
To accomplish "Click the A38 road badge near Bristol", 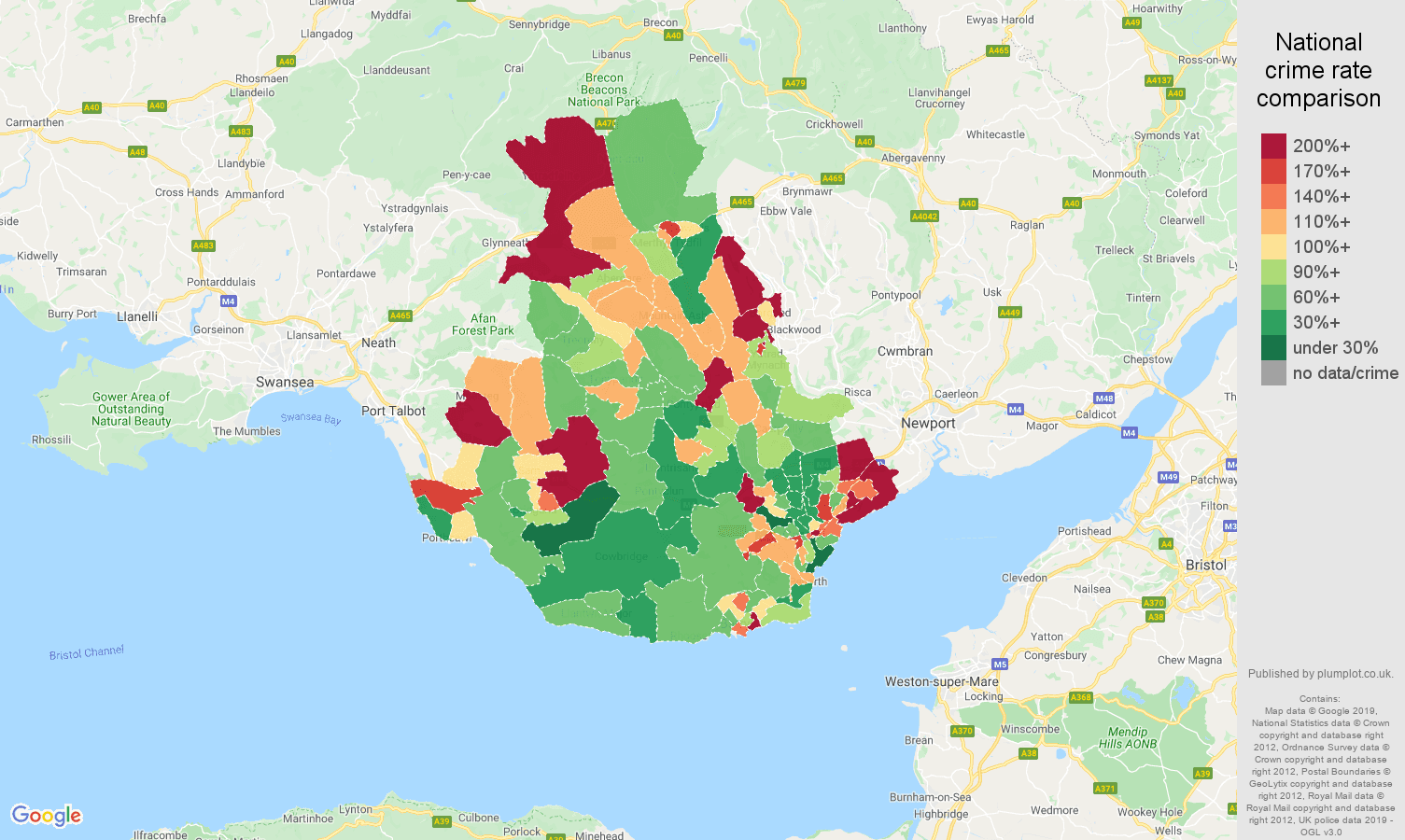I will click(1155, 617).
